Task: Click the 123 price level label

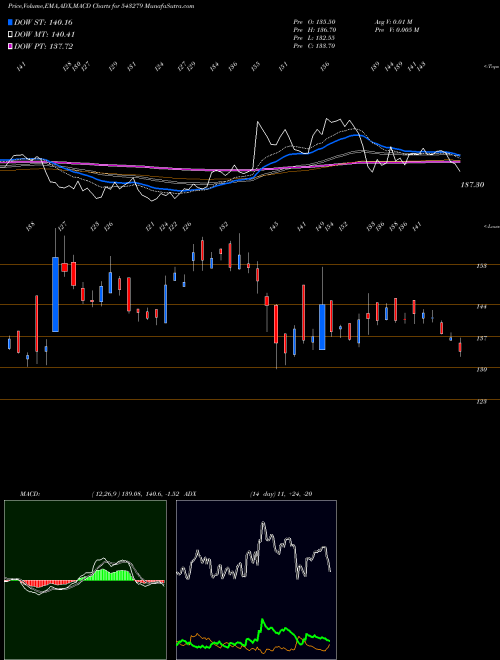Action: click(x=481, y=402)
